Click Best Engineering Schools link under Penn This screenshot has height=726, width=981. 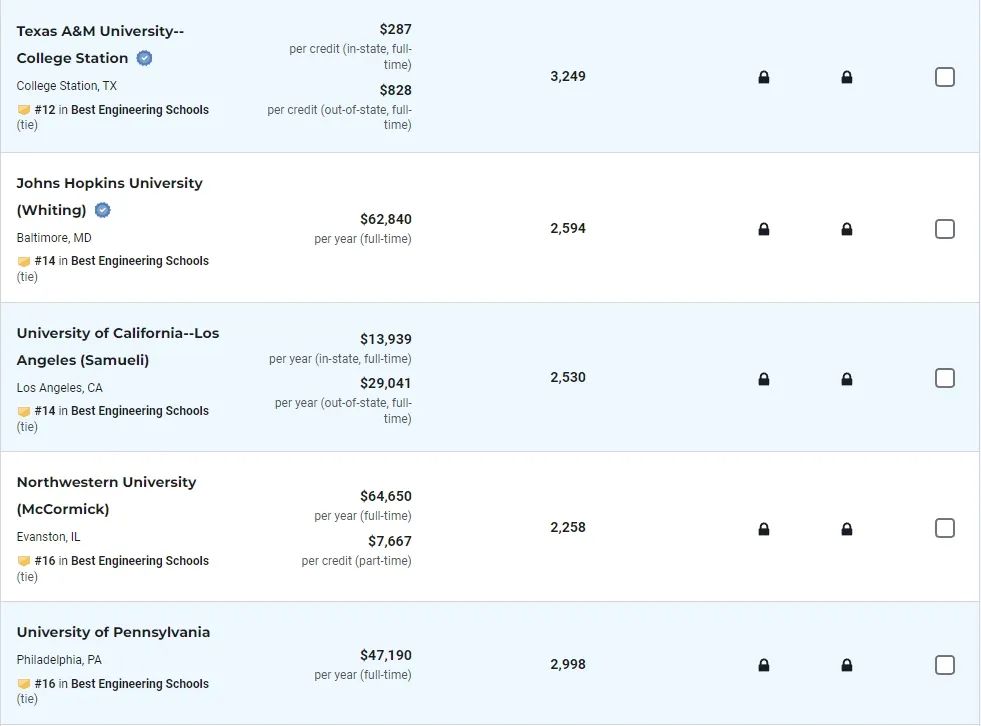140,683
